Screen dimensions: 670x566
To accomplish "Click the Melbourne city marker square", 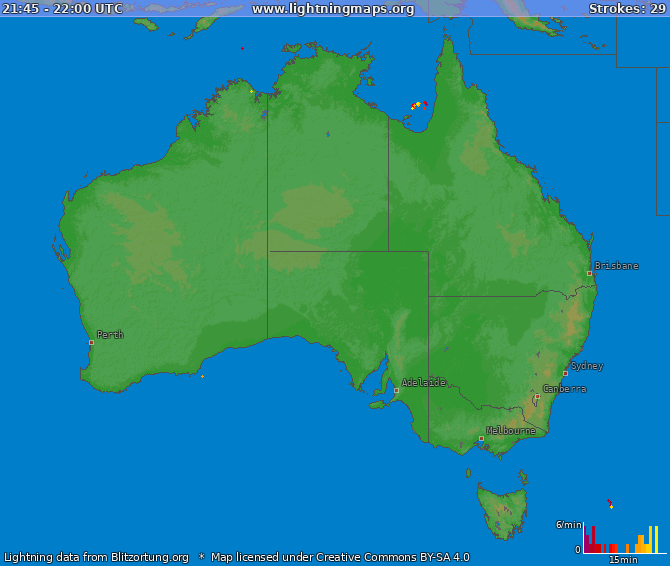I will [x=481, y=438].
